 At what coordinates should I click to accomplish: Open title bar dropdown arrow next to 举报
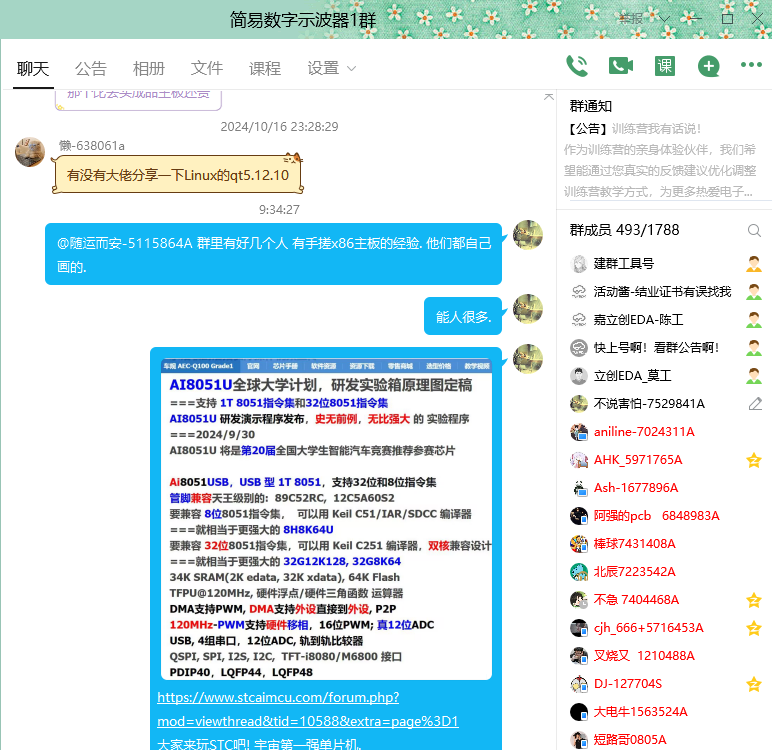click(664, 19)
